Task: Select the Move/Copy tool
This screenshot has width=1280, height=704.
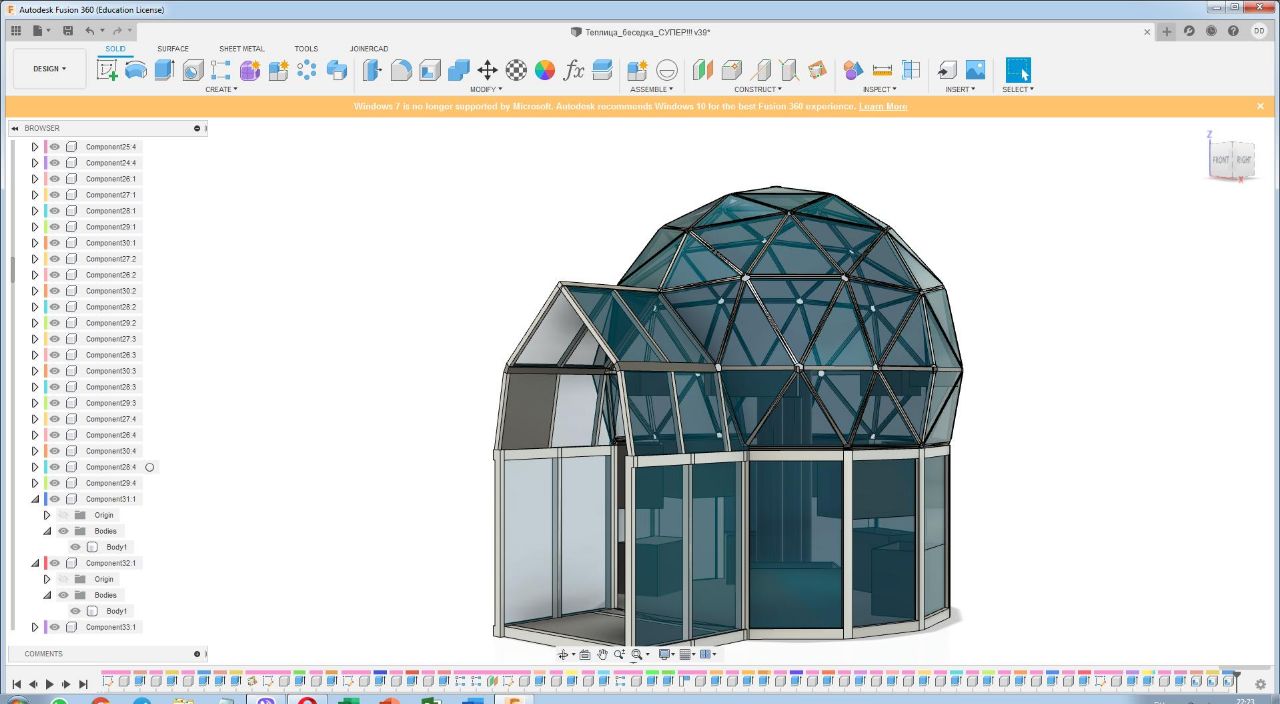Action: click(x=487, y=70)
